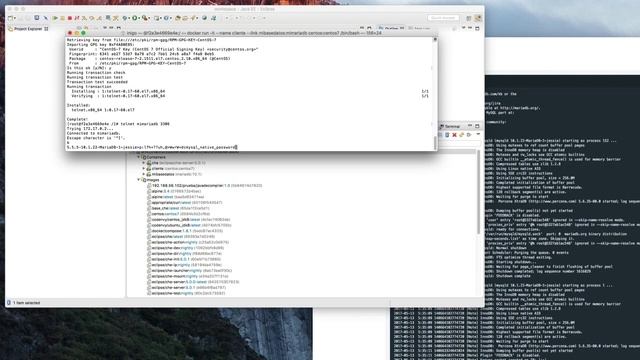The height and width of the screenshot is (360, 640).
Task: Open the Debug launch dropdown arrow
Action: 129,18
